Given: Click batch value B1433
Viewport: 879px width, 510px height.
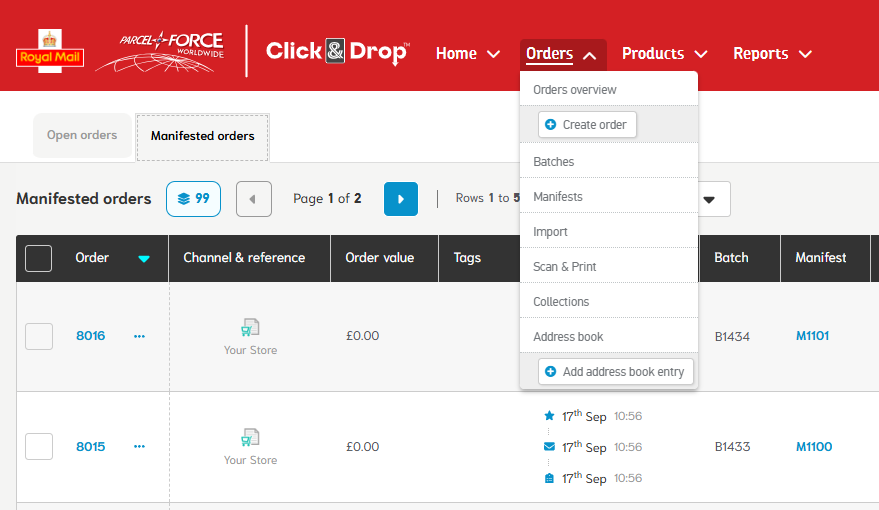Looking at the screenshot, I should point(732,447).
